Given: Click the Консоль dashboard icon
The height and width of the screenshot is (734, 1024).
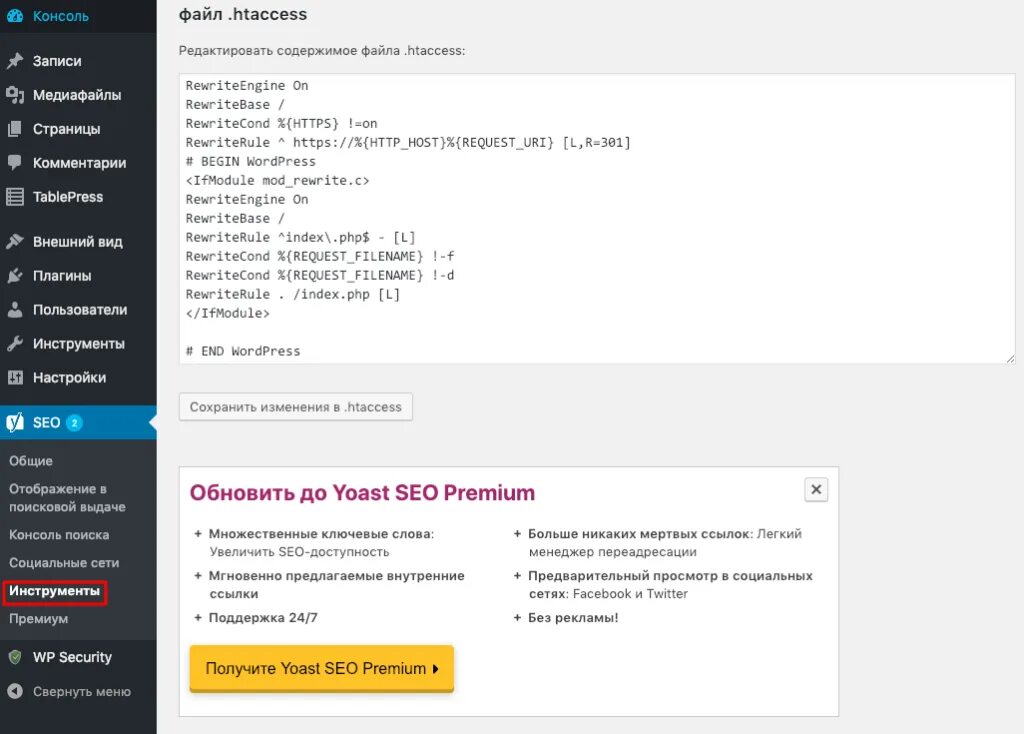Looking at the screenshot, I should point(14,16).
